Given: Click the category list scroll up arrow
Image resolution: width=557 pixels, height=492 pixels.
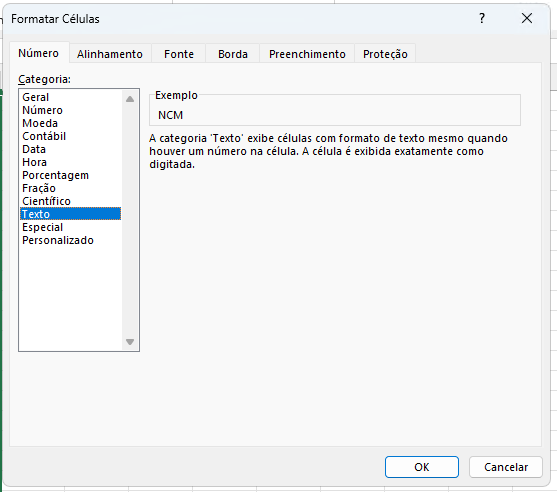Looking at the screenshot, I should coord(130,99).
